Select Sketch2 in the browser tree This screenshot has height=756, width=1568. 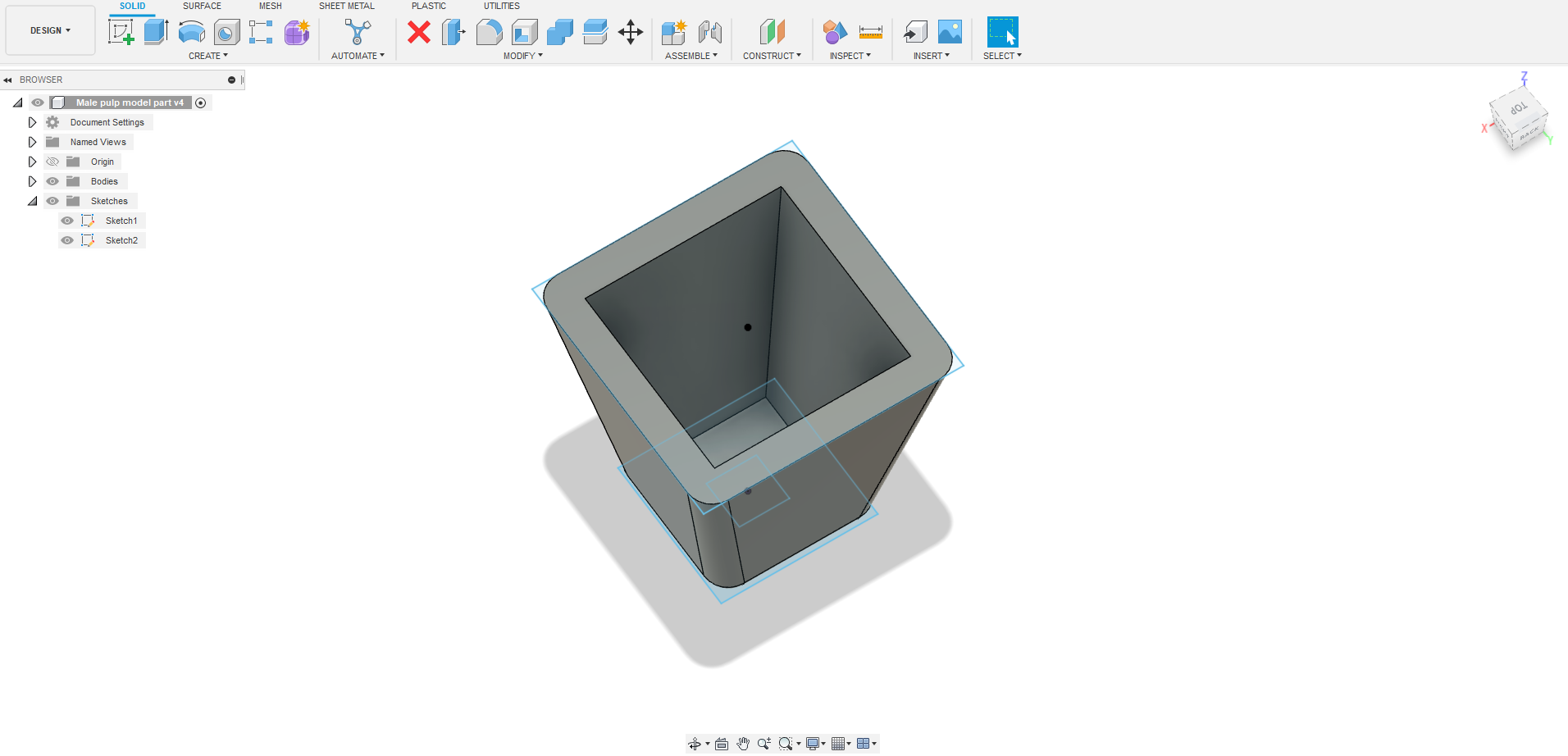[121, 240]
